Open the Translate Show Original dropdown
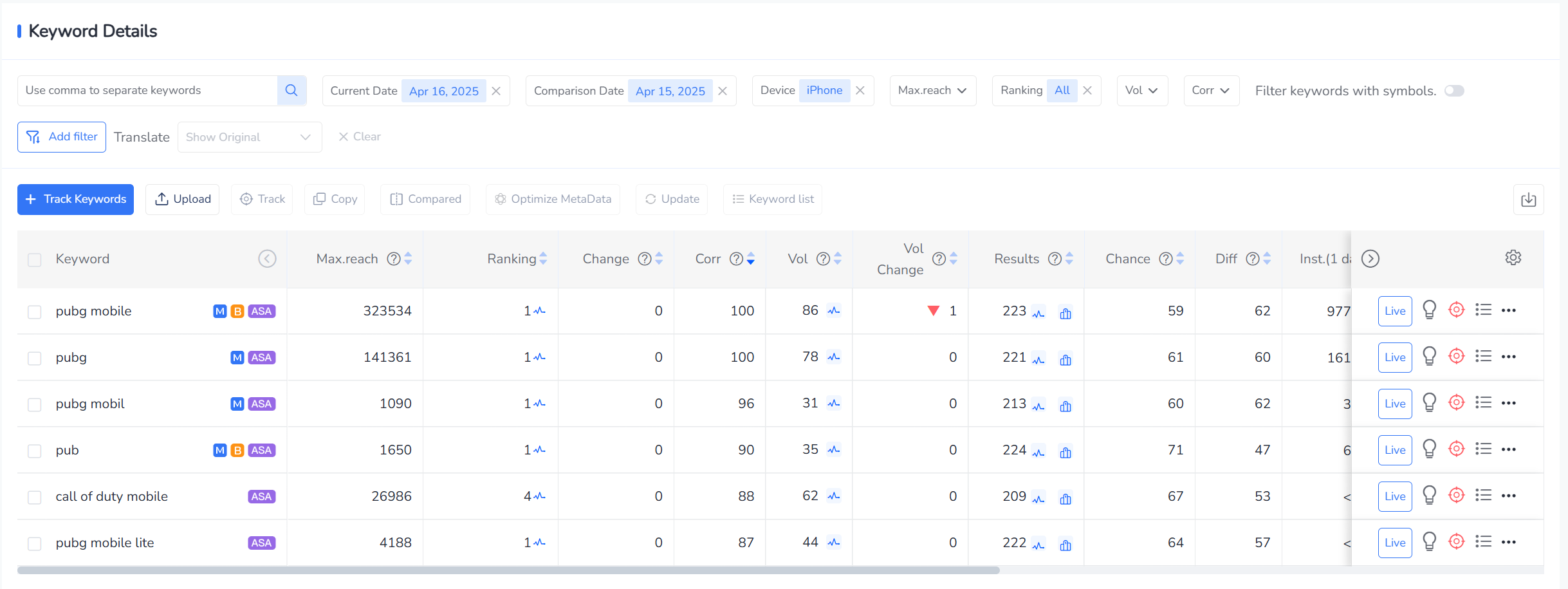 click(249, 137)
